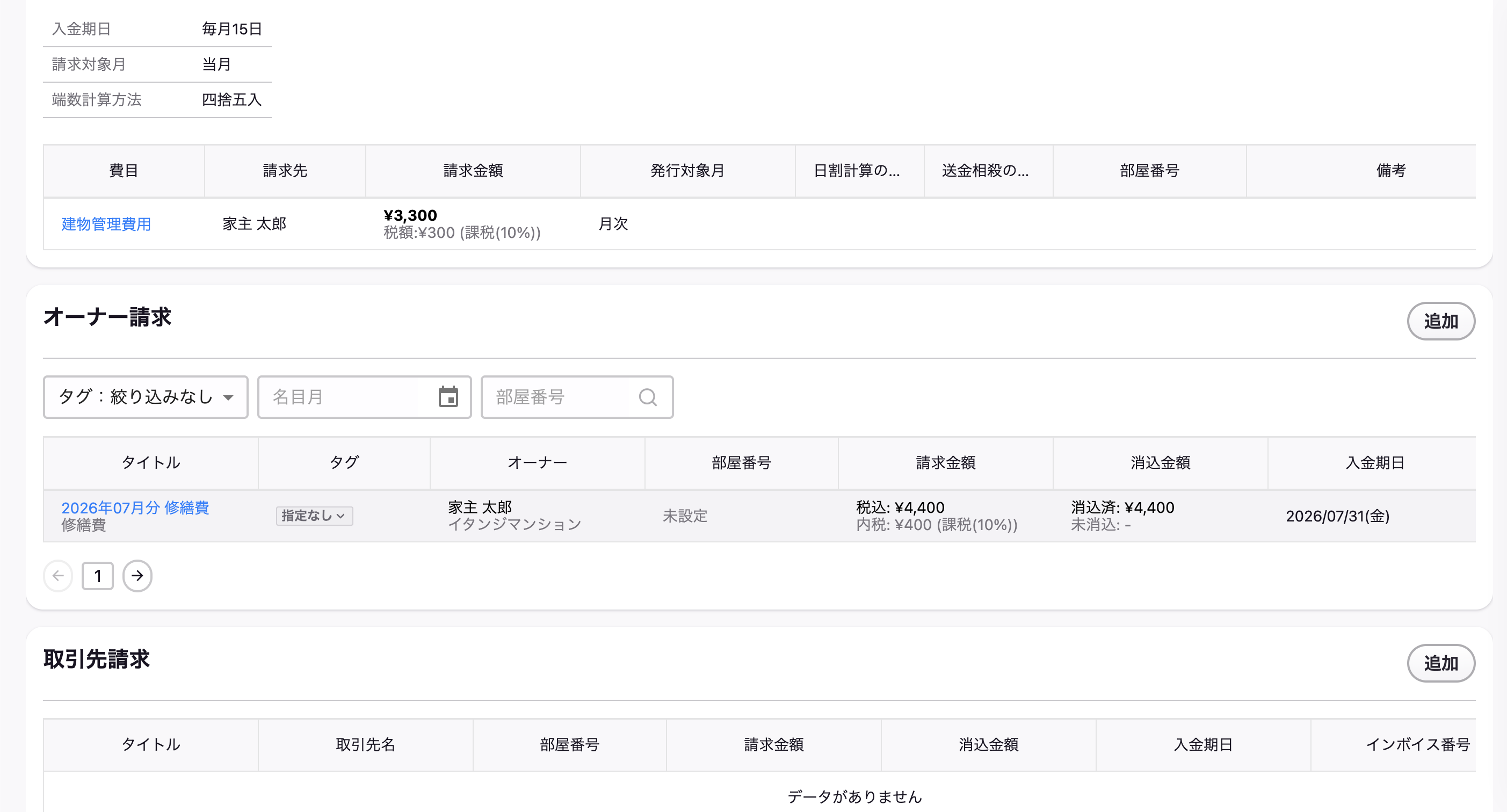The width and height of the screenshot is (1507, 812).
Task: Select page 1 in pagination
Action: (98, 576)
